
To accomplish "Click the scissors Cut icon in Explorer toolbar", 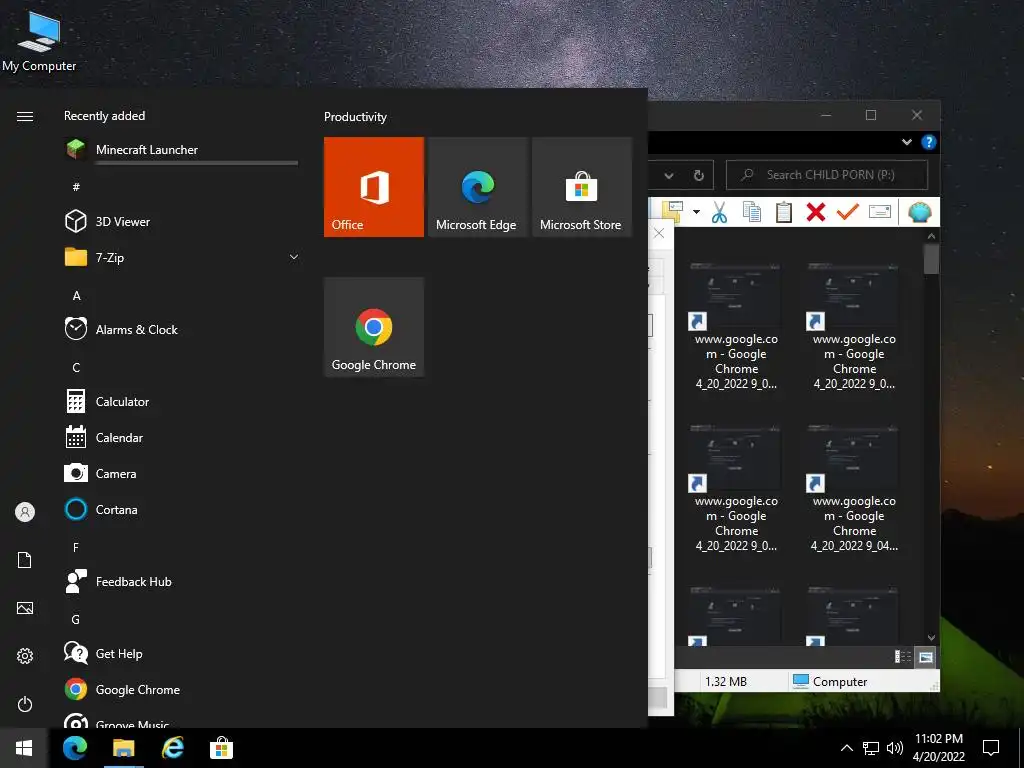I will [719, 212].
